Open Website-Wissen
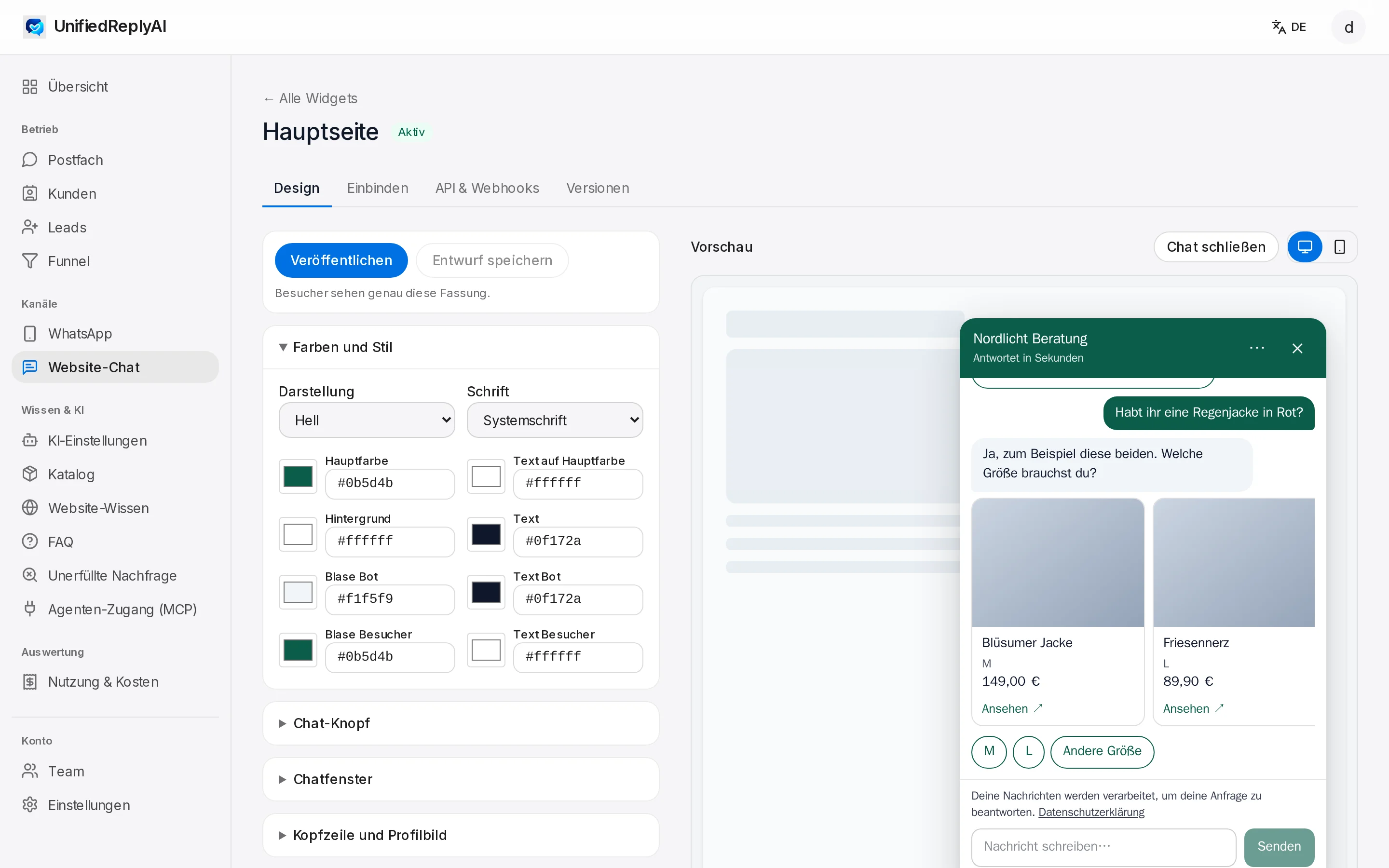The width and height of the screenshot is (1389, 868). click(x=115, y=508)
